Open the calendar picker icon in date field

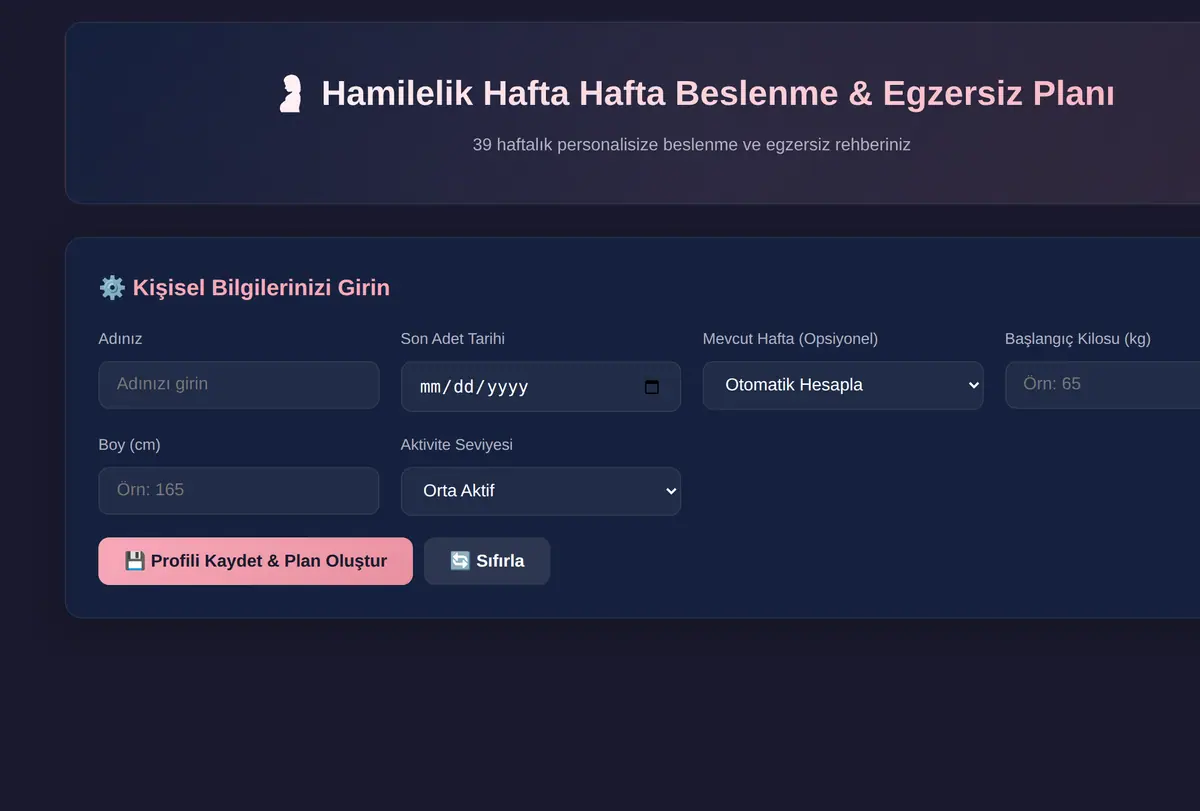coord(652,387)
